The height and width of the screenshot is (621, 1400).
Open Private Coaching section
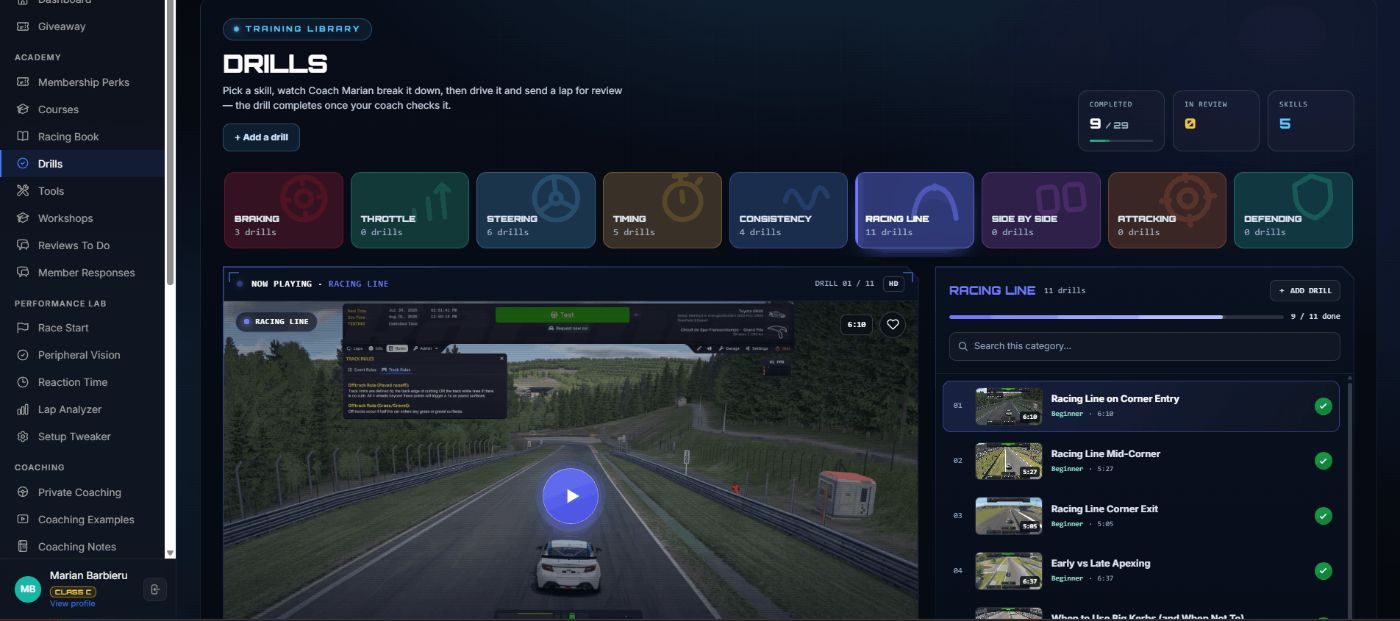tap(82, 492)
